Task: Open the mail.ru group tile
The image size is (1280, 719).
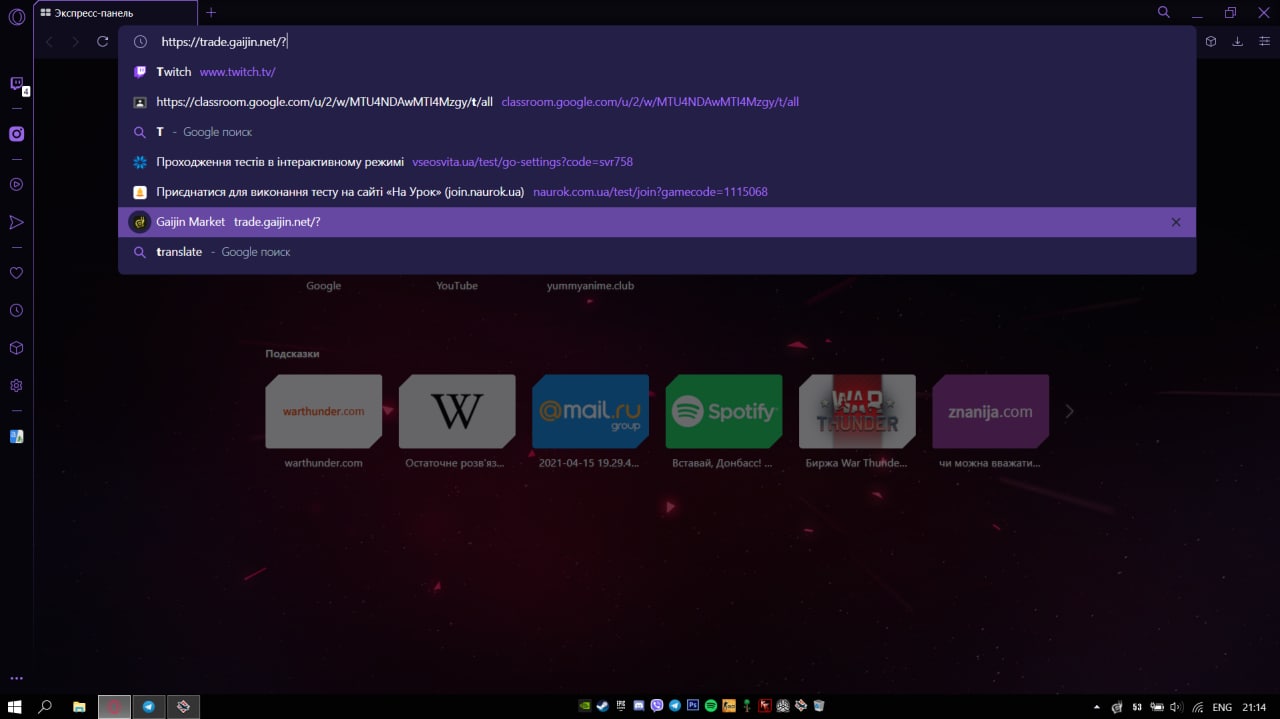Action: coord(590,411)
